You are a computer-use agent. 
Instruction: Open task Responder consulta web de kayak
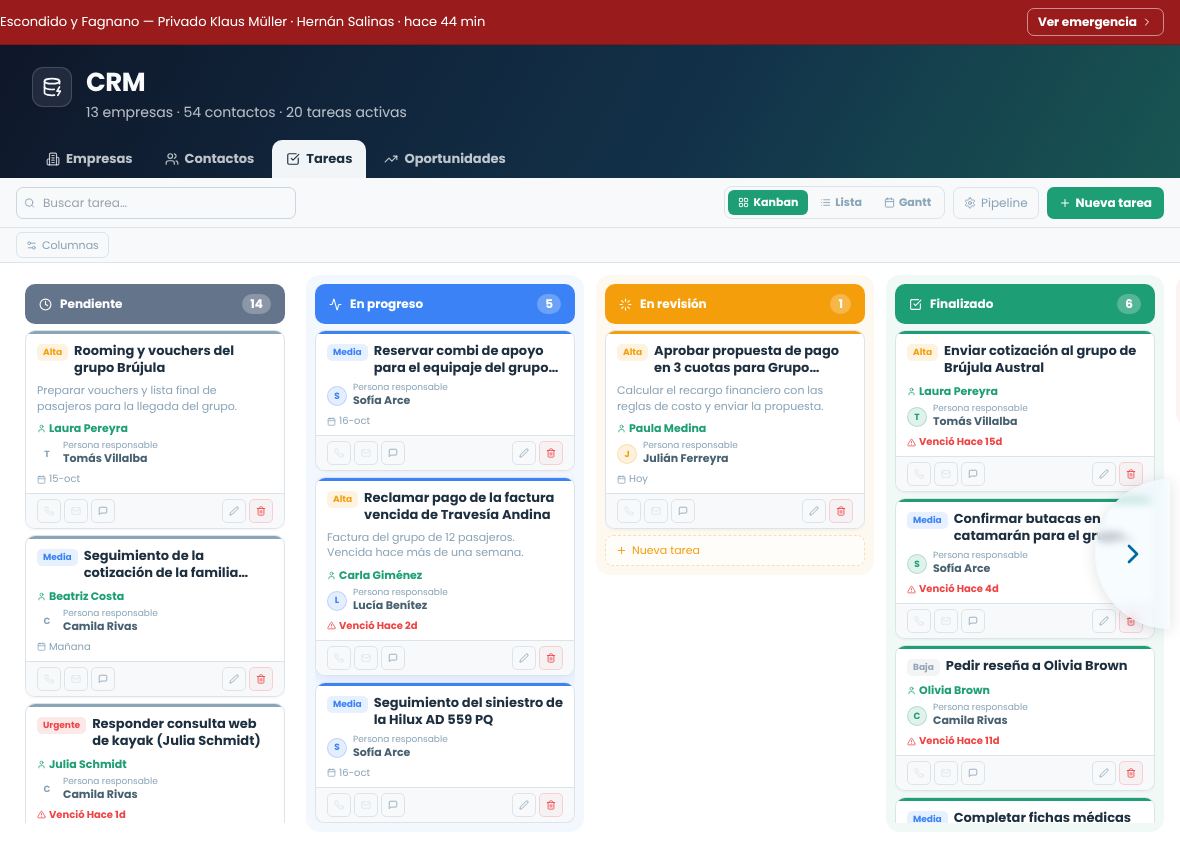coord(176,732)
